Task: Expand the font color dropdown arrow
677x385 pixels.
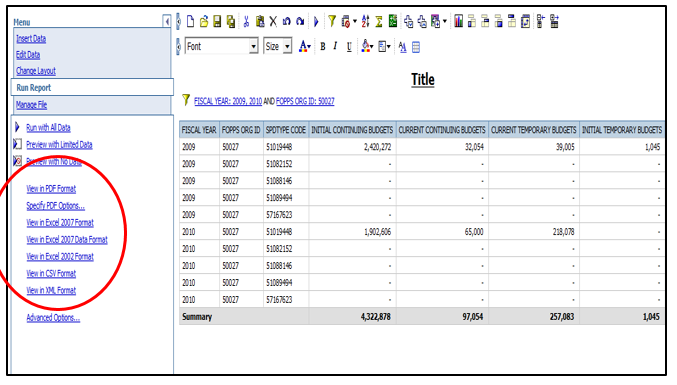Action: (309, 47)
